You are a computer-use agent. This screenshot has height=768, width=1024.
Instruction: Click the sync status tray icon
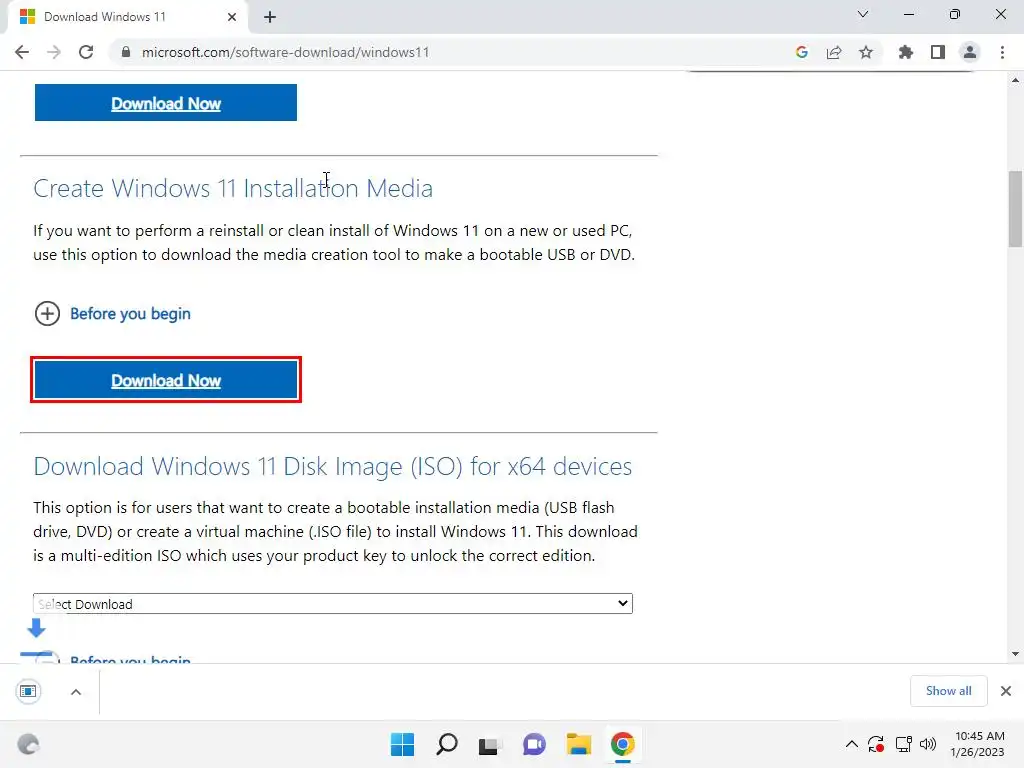pyautogui.click(x=876, y=744)
